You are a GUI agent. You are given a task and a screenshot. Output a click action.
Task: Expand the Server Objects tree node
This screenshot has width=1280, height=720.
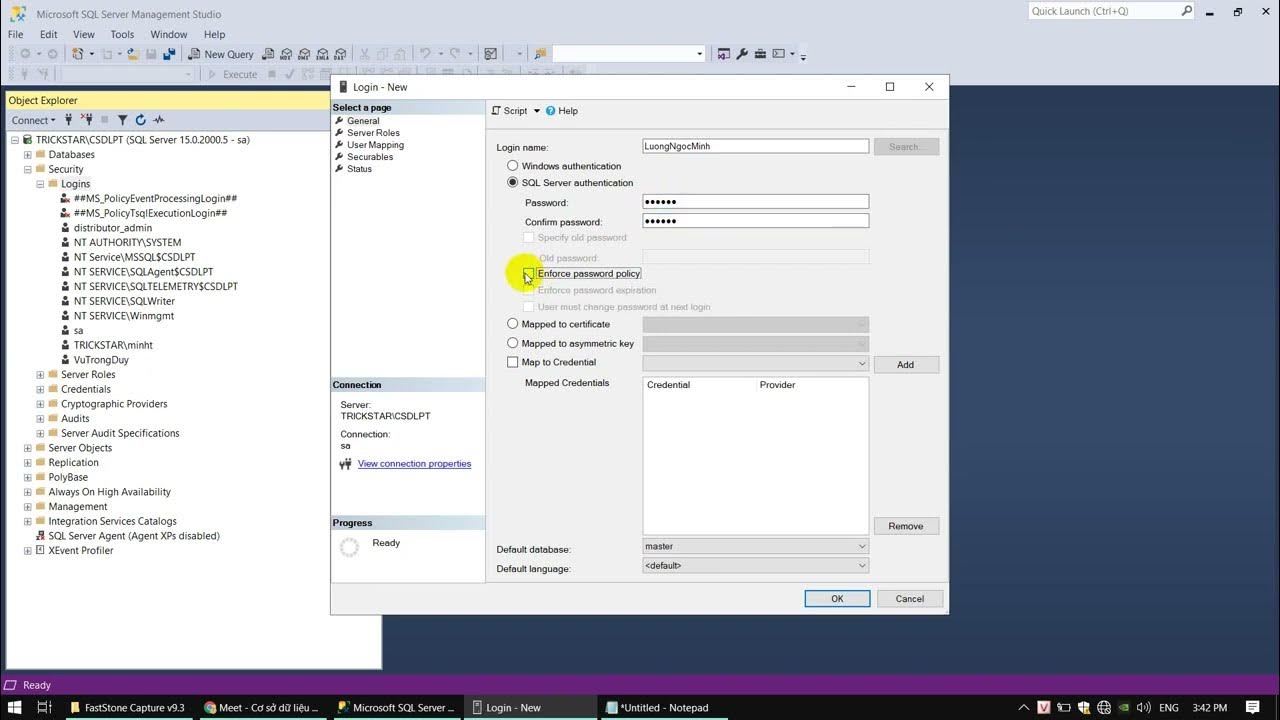(28, 448)
